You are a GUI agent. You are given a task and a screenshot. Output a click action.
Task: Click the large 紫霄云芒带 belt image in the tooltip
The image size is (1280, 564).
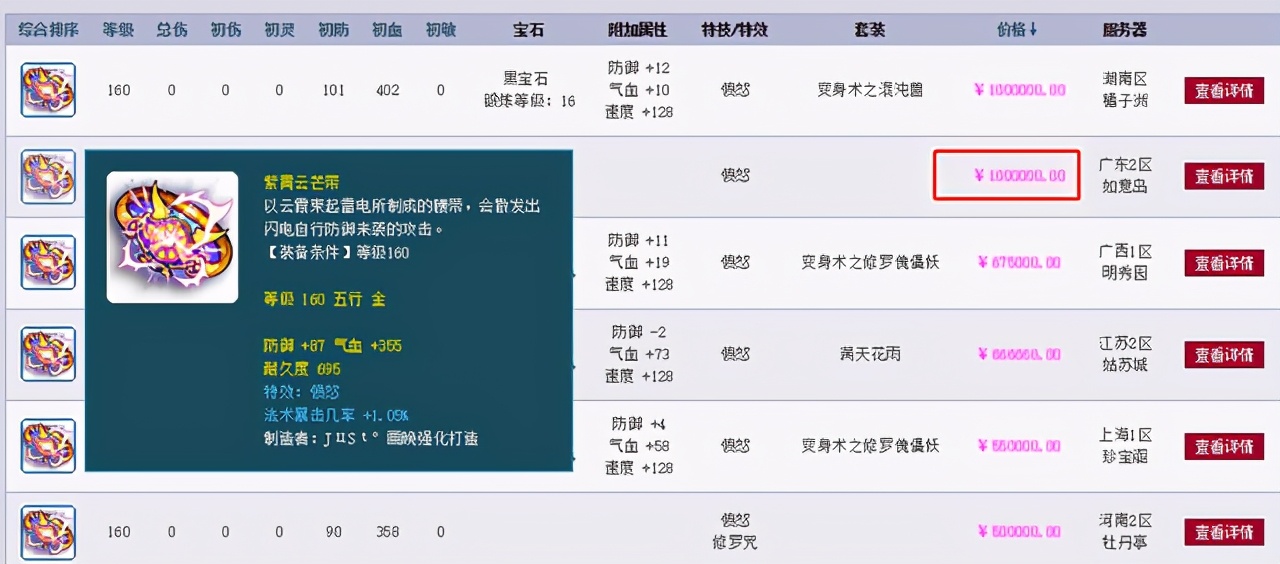click(172, 237)
